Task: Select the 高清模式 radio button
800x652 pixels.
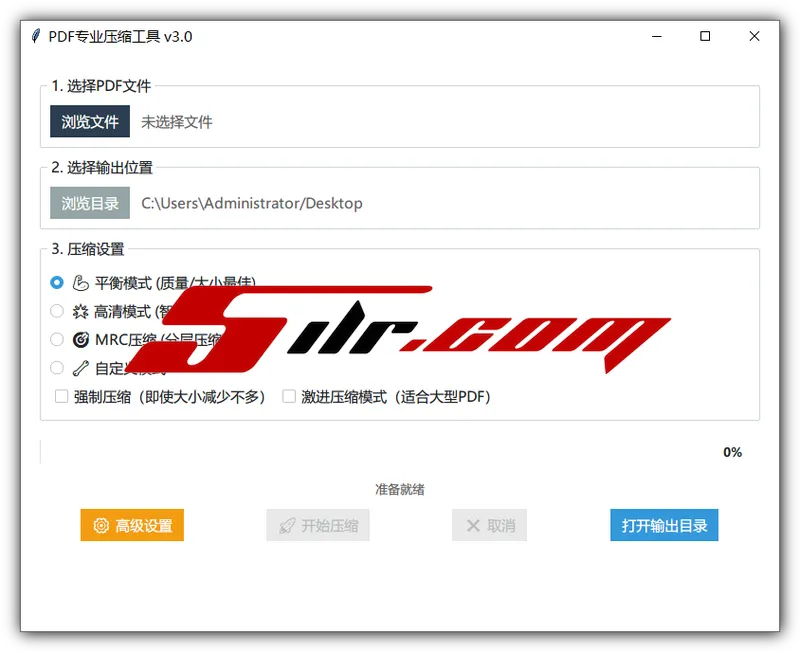Action: point(57,311)
